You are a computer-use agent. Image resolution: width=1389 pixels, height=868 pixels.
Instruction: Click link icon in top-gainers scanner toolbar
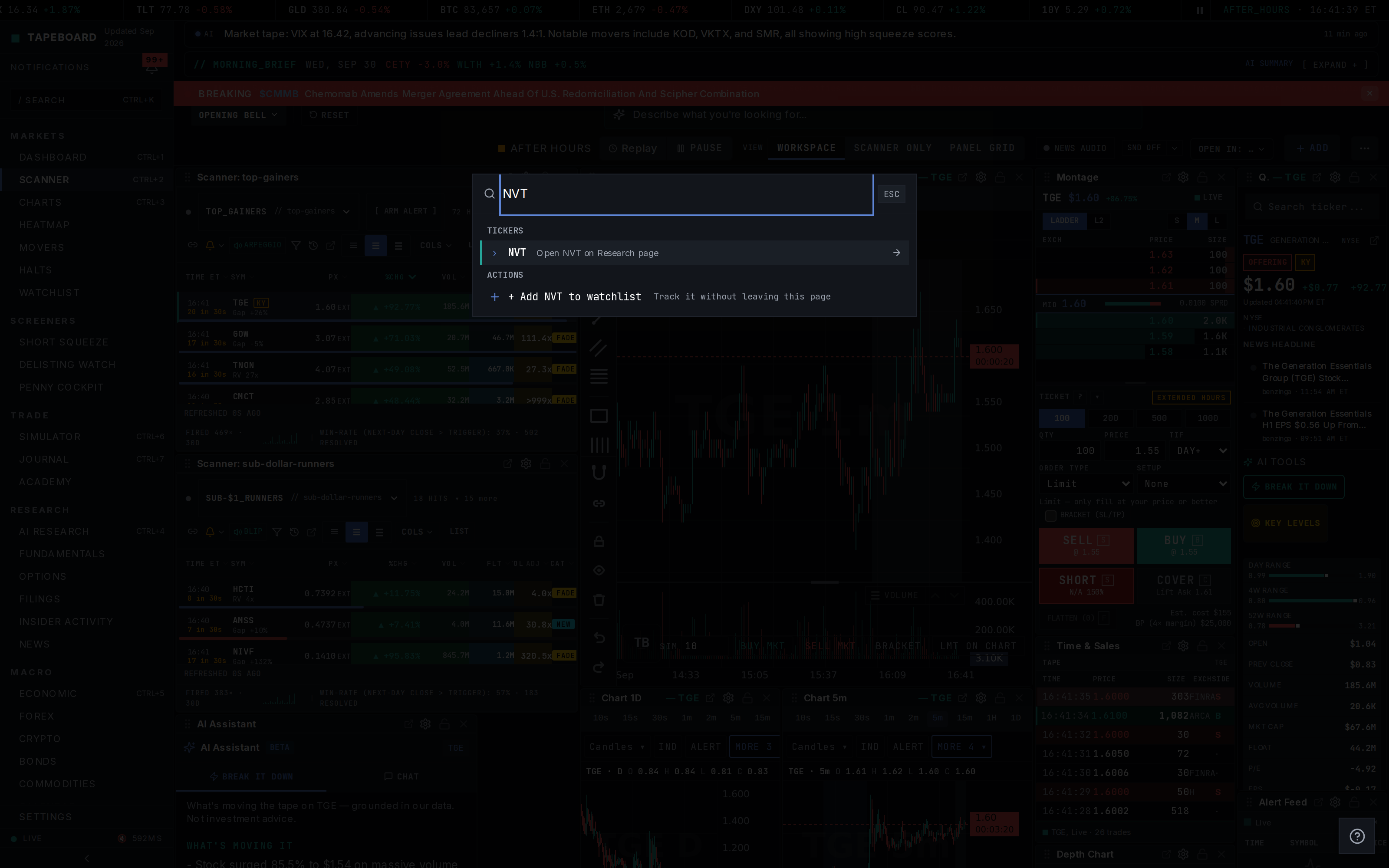click(193, 245)
